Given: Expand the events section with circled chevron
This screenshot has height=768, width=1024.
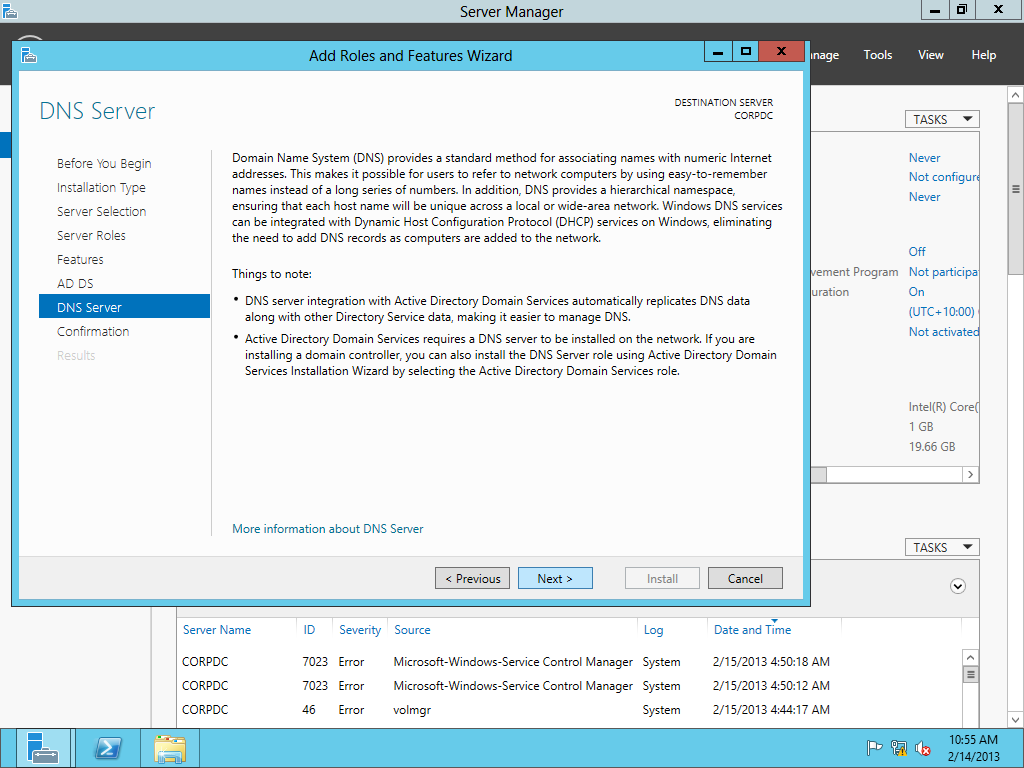Looking at the screenshot, I should coord(958,586).
